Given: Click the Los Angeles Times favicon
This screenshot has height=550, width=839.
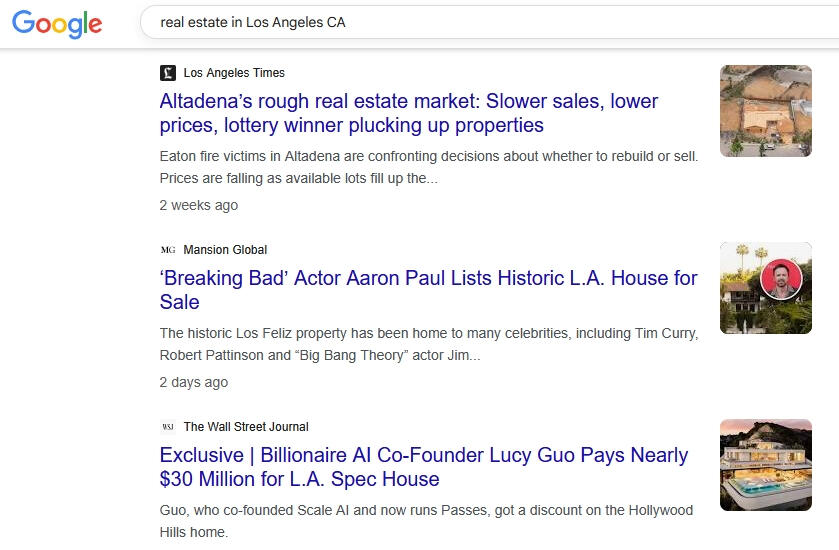Looking at the screenshot, I should 168,73.
